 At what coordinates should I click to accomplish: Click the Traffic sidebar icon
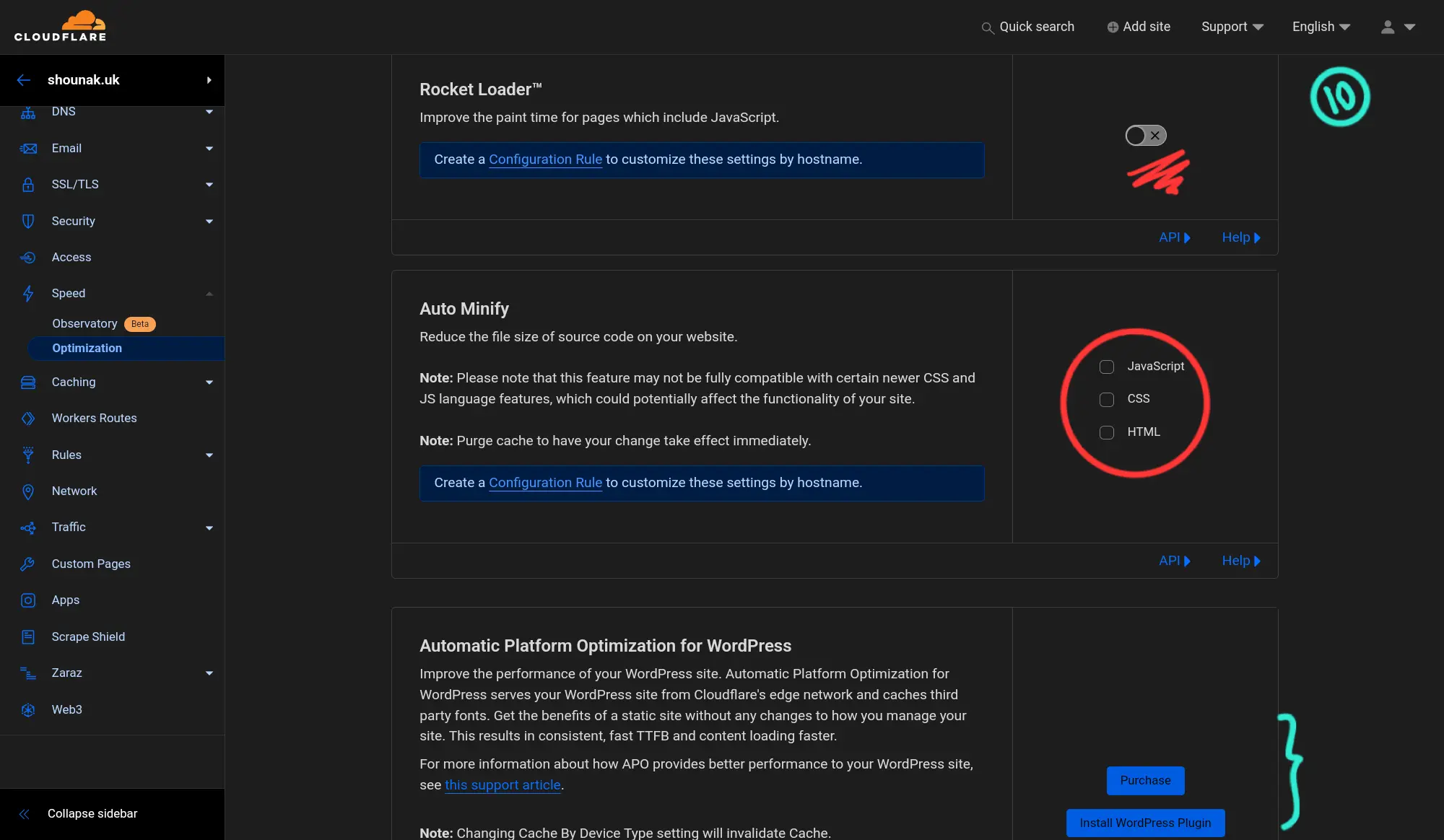(28, 528)
